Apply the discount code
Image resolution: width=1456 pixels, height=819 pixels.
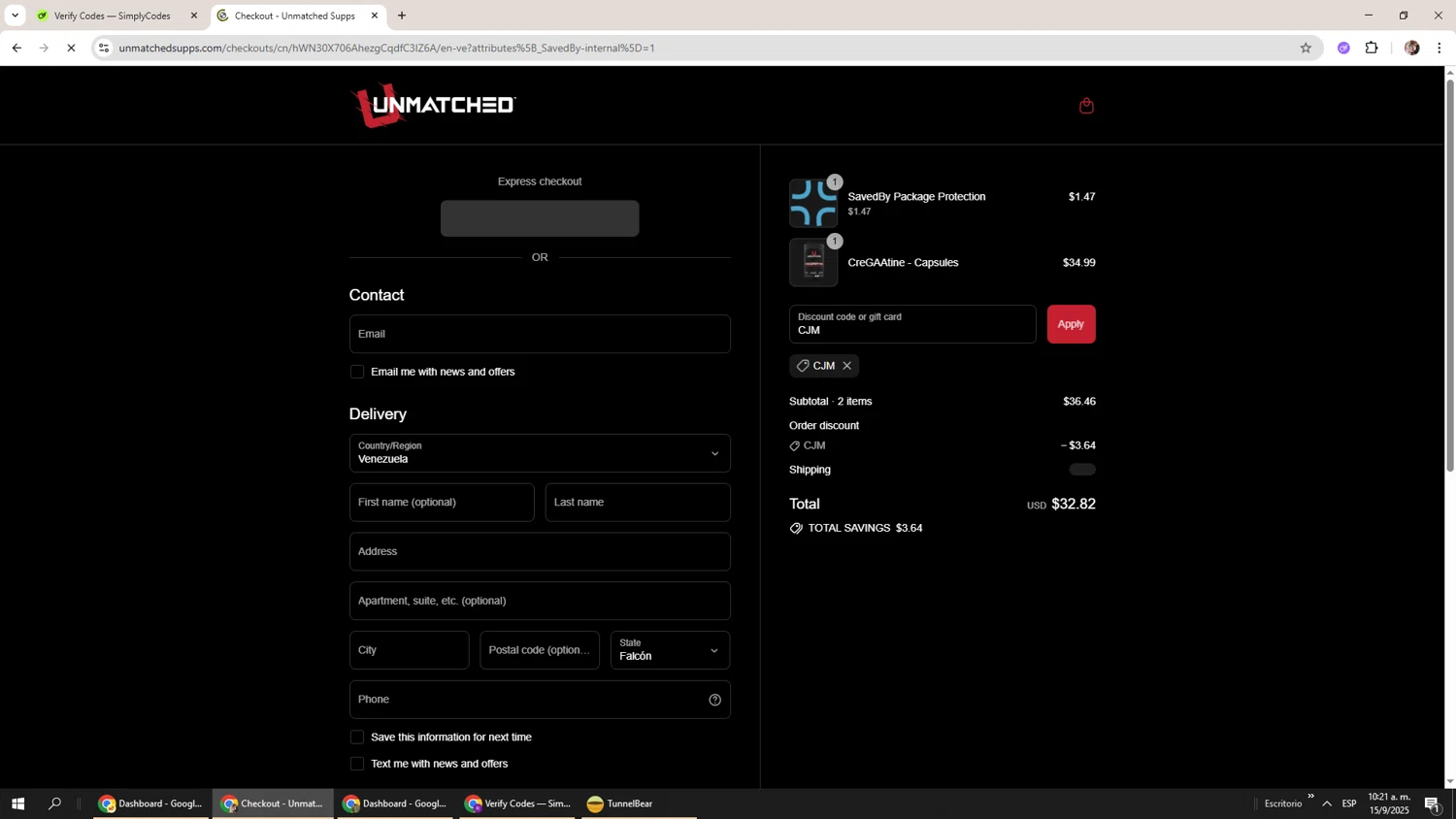[x=1071, y=324]
